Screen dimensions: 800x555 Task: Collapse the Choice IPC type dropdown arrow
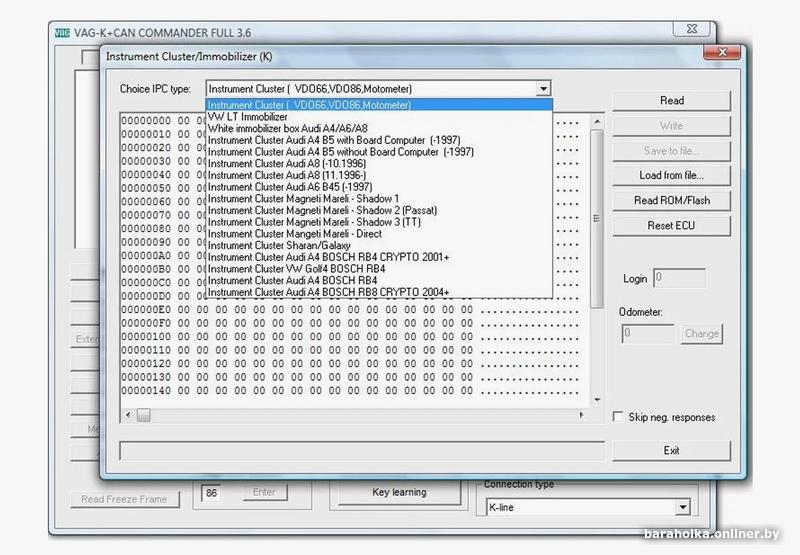pyautogui.click(x=543, y=89)
